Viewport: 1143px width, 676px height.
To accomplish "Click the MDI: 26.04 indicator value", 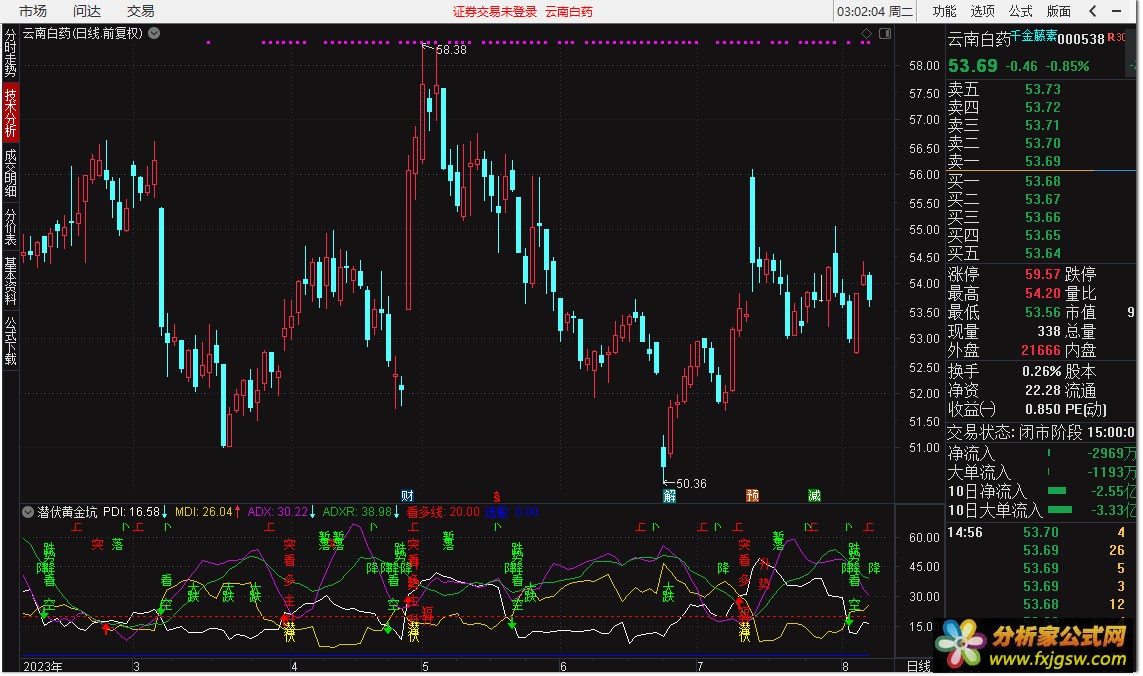I will 208,512.
